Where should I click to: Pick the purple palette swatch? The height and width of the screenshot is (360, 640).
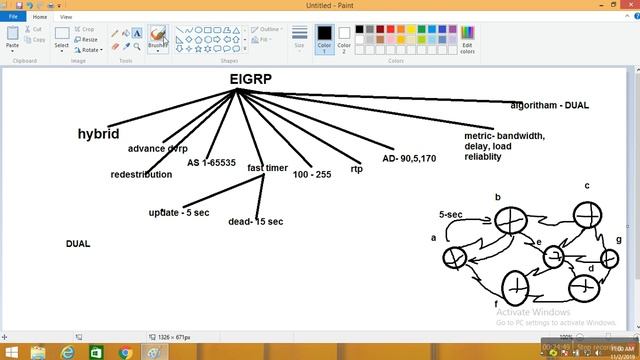pos(453,29)
